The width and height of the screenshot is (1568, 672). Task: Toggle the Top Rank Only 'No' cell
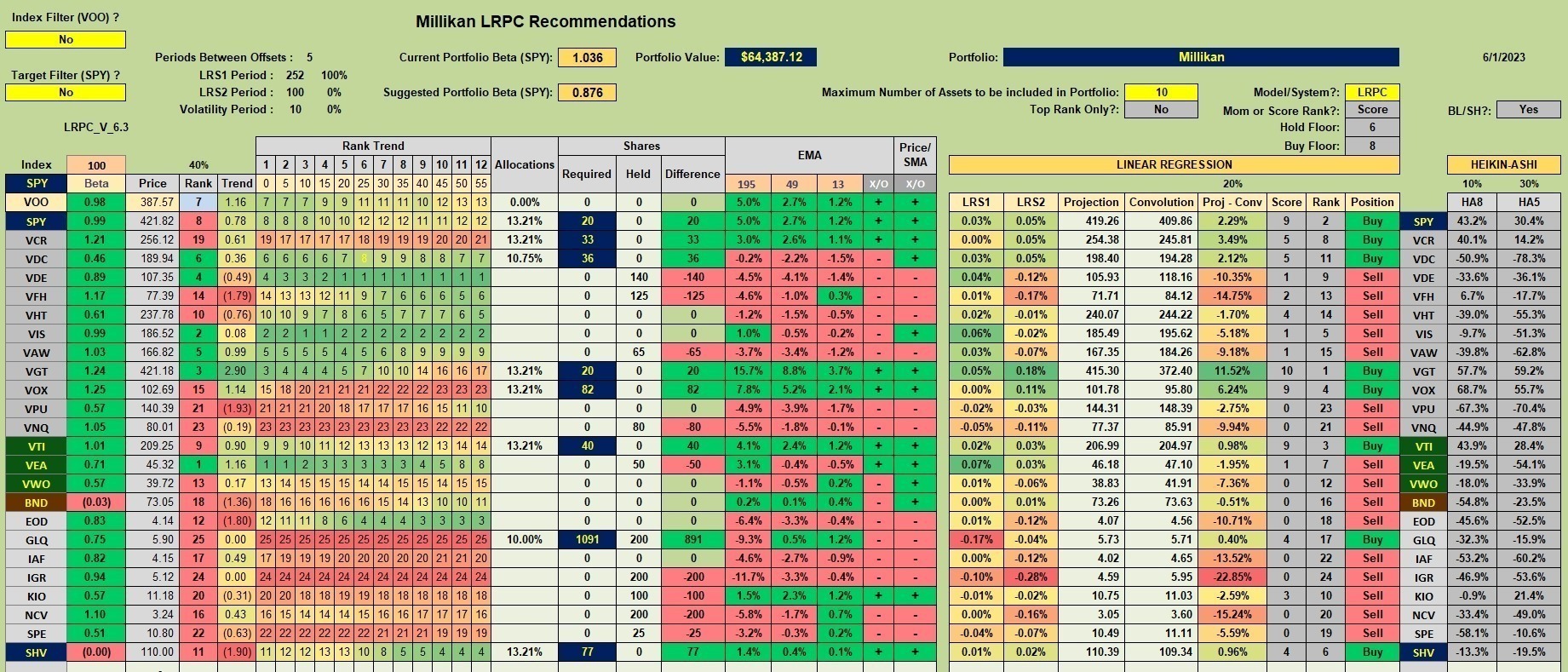tap(1161, 109)
